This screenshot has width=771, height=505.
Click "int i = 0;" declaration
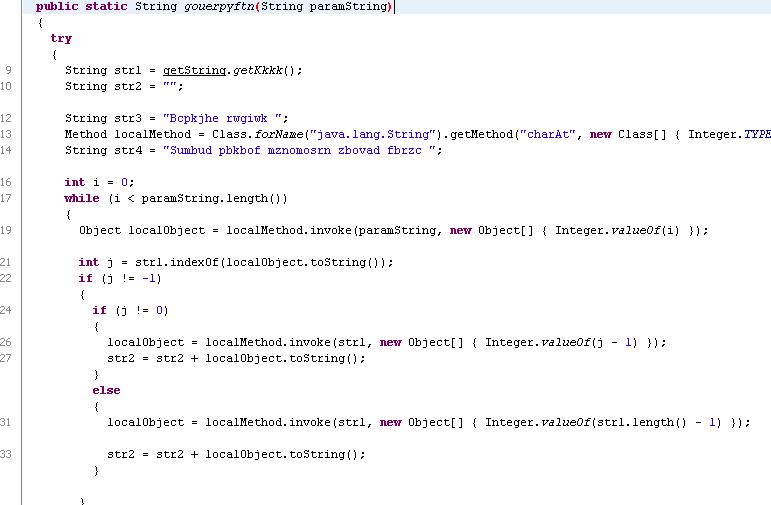99,182
